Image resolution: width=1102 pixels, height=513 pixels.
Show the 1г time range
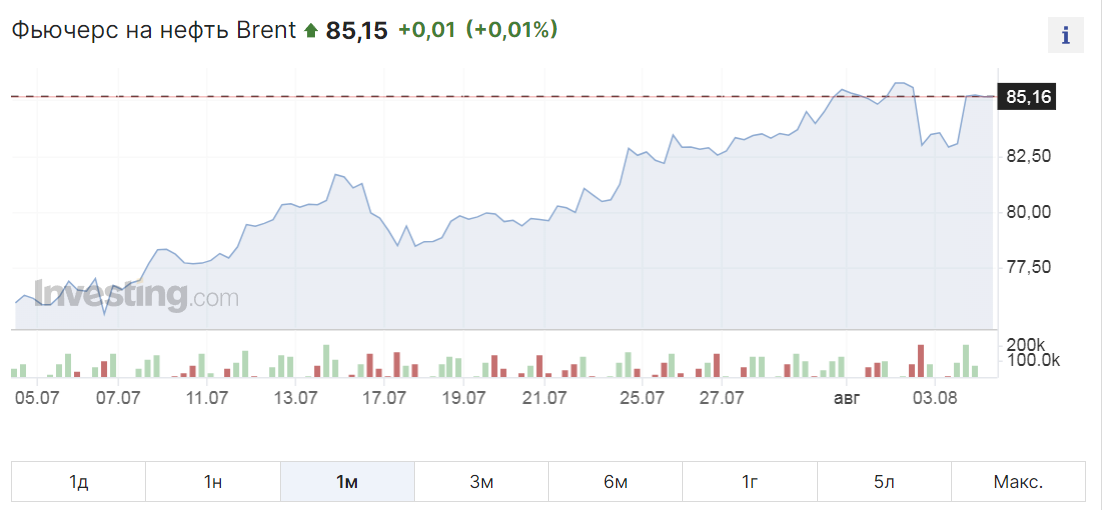750,482
